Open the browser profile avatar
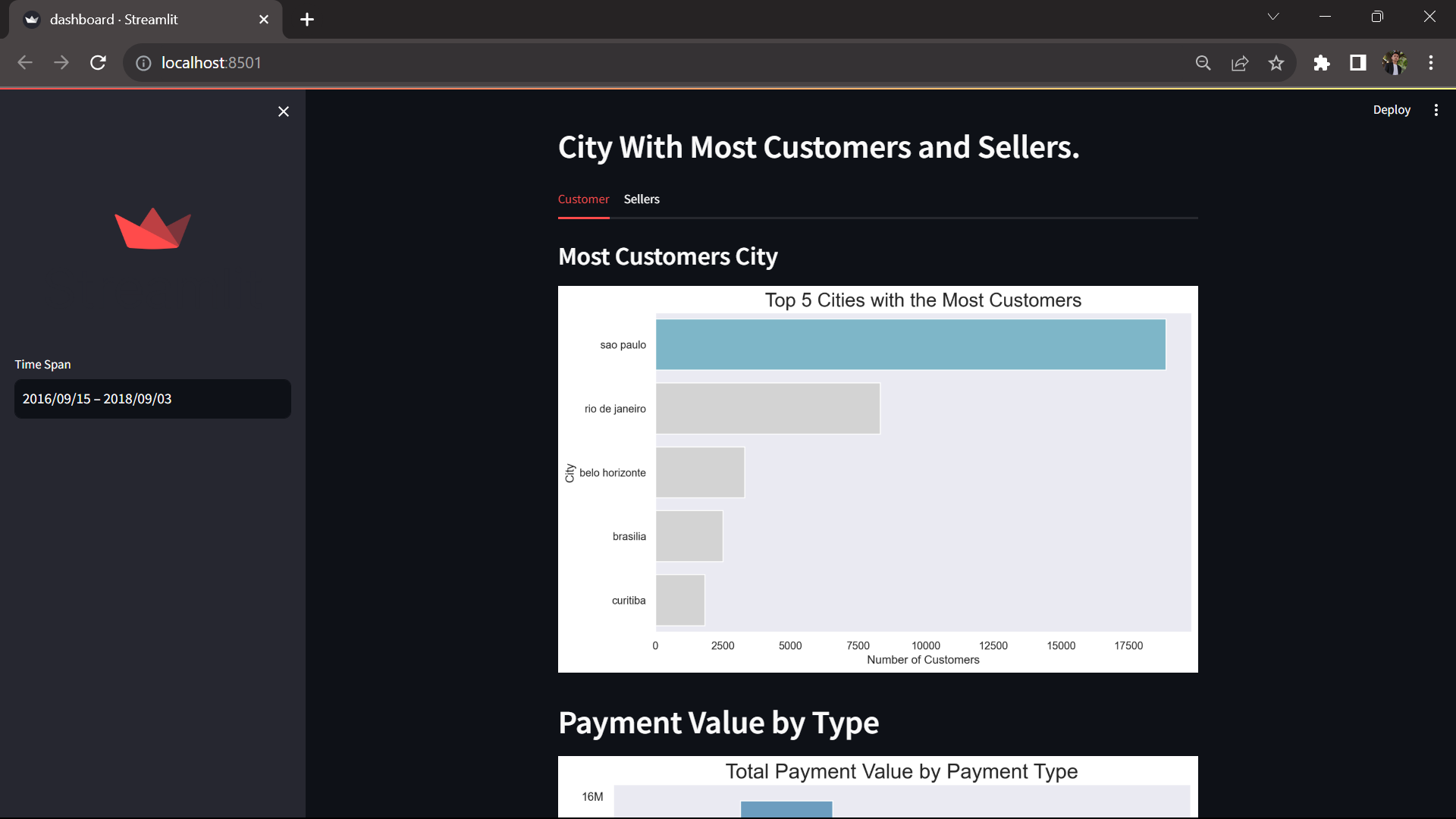1456x819 pixels. (1395, 63)
